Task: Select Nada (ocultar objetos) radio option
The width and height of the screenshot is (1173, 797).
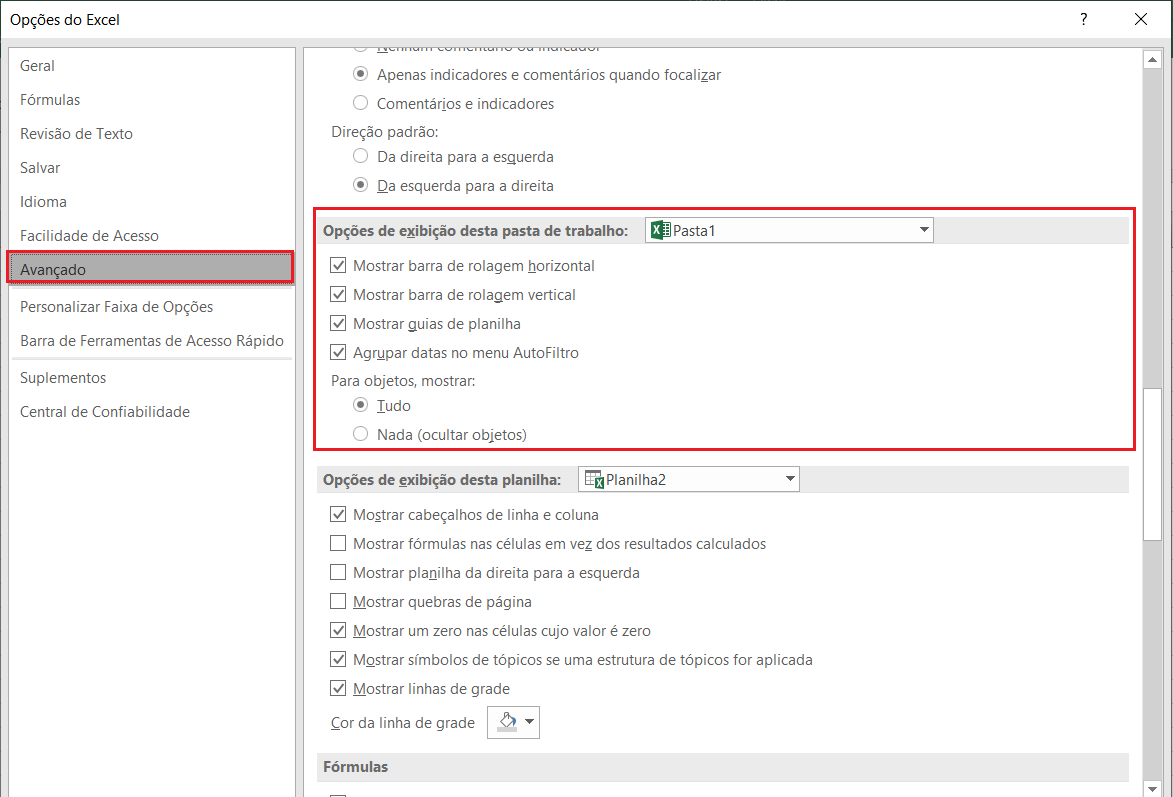Action: point(360,435)
